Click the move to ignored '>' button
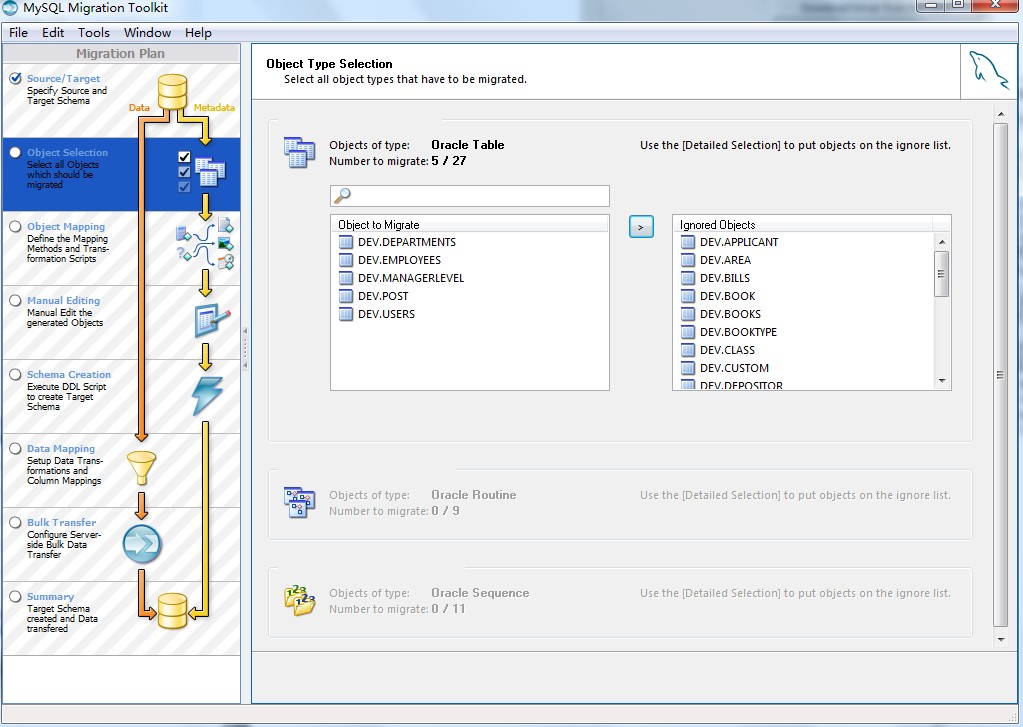This screenshot has height=727, width=1023. (x=641, y=226)
